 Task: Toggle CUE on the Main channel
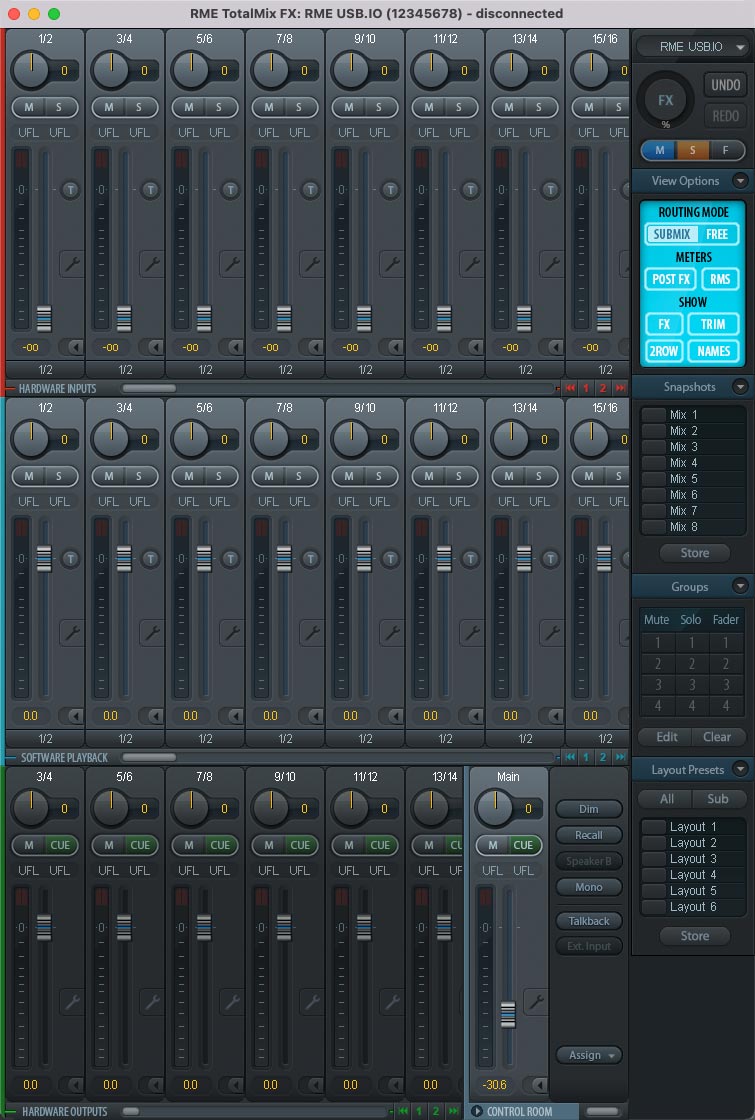523,845
